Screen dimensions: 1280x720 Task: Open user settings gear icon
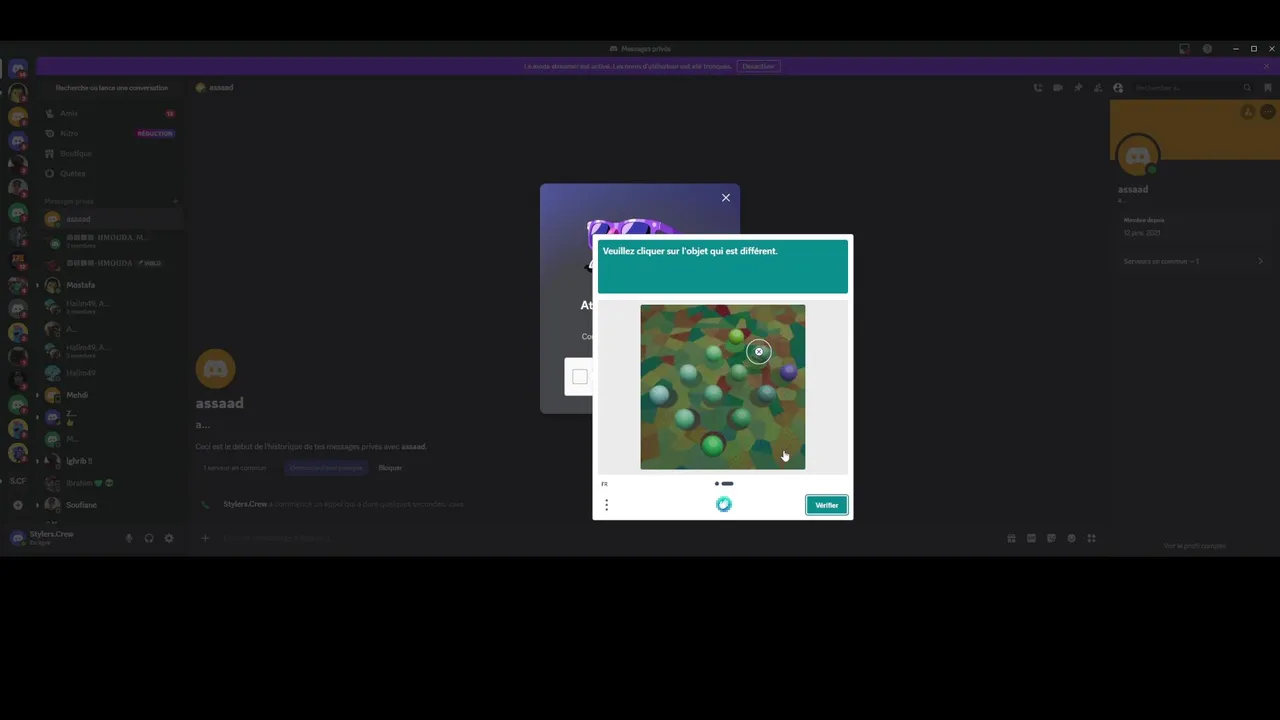click(168, 538)
